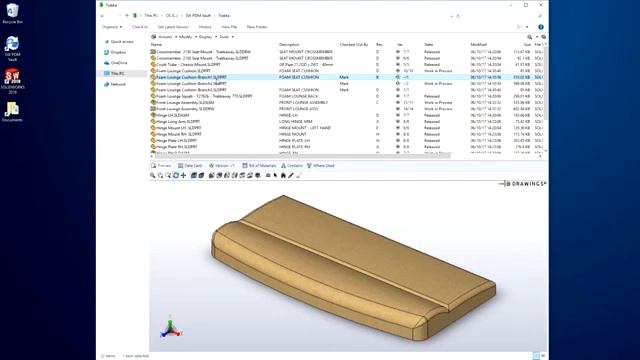Select the Foam Lounge Cushion.SLDPRT file
The image size is (640, 360).
(180, 71)
